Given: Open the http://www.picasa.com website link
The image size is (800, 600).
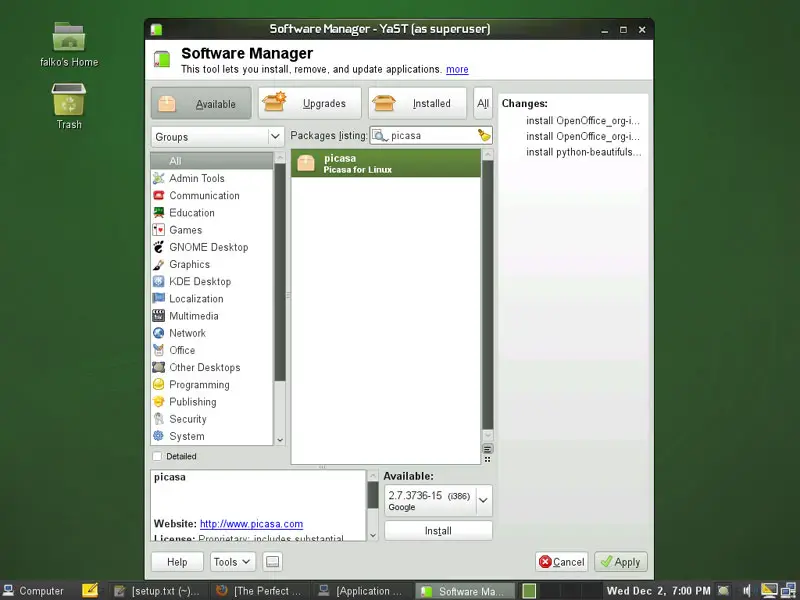Looking at the screenshot, I should click(x=252, y=524).
